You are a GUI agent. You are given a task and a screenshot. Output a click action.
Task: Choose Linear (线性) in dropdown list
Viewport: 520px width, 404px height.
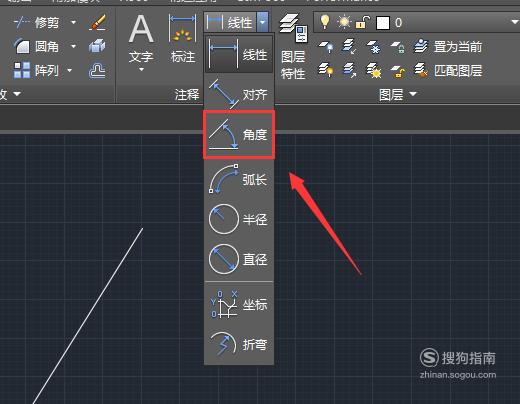pyautogui.click(x=239, y=54)
